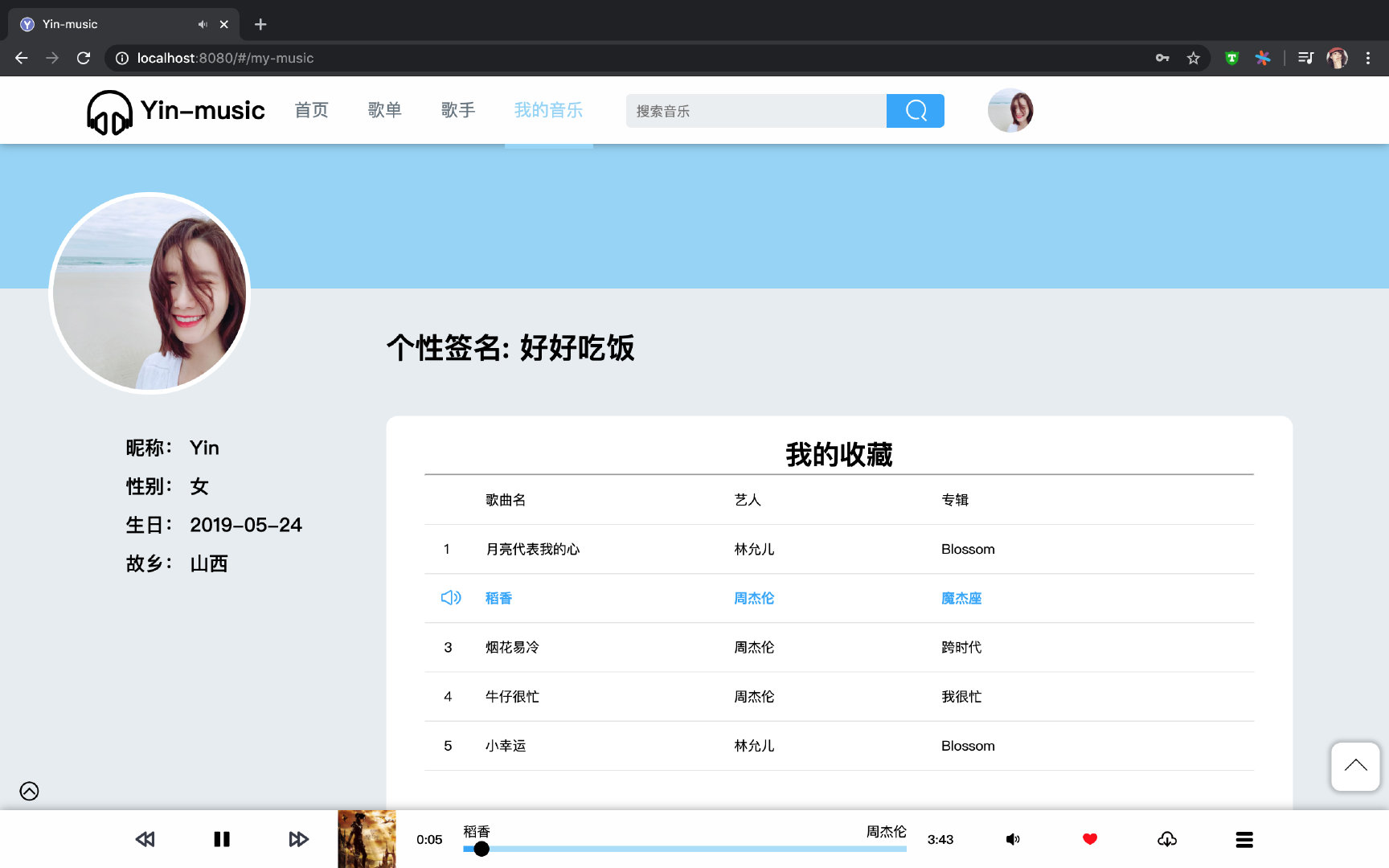Image resolution: width=1389 pixels, height=868 pixels.
Task: Click the 专辑 column header
Action: pos(955,500)
